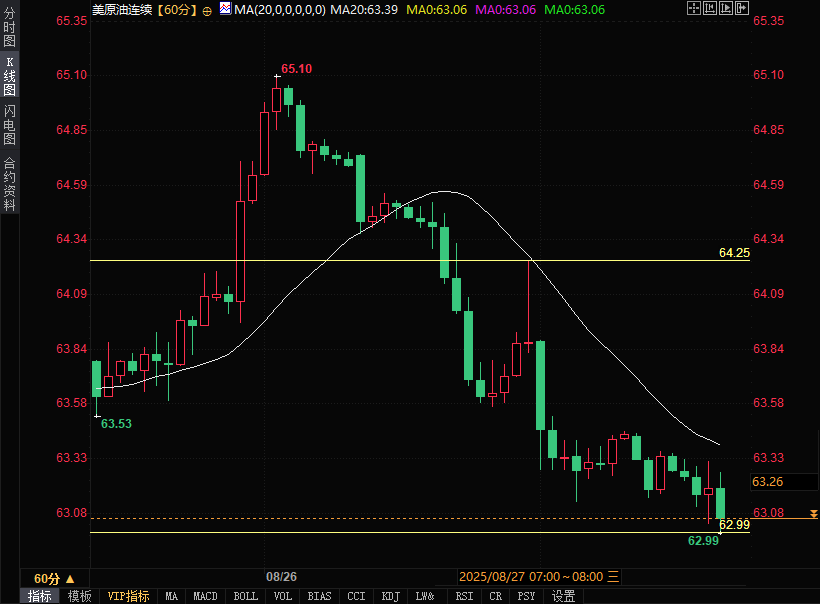Click the MA20:63.39 value in header
Screen dimensions: 820x604
point(364,10)
